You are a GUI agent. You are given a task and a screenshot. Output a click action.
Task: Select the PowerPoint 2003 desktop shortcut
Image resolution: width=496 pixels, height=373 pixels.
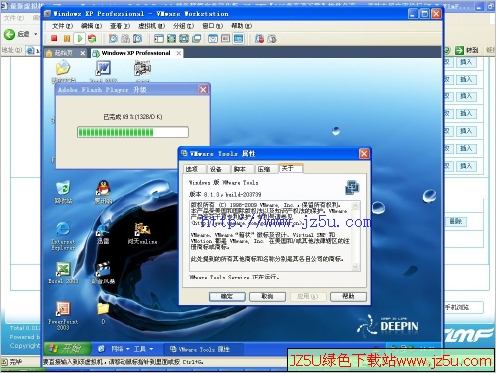[63, 315]
